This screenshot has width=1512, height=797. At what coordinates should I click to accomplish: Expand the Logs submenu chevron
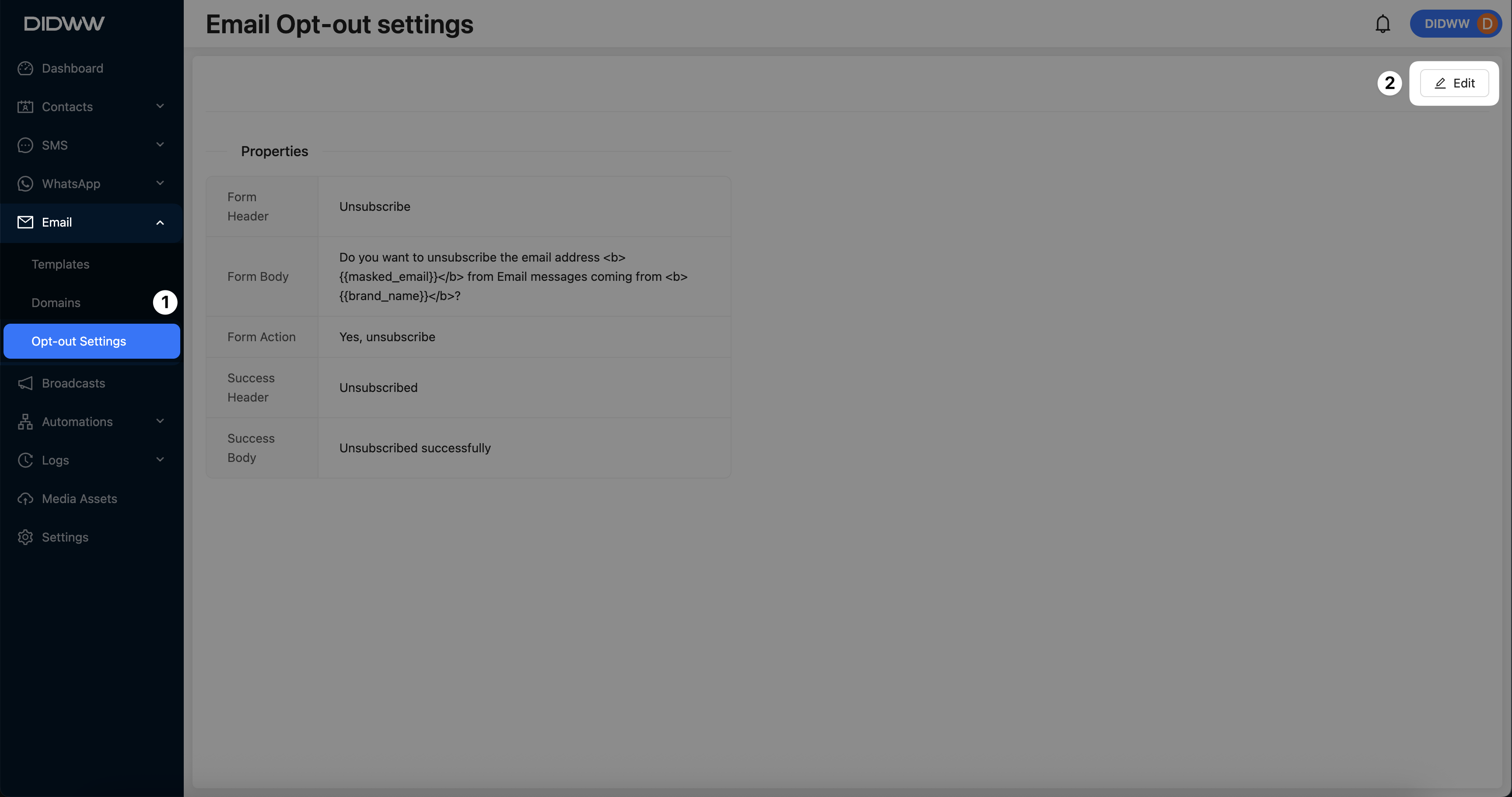tap(160, 460)
